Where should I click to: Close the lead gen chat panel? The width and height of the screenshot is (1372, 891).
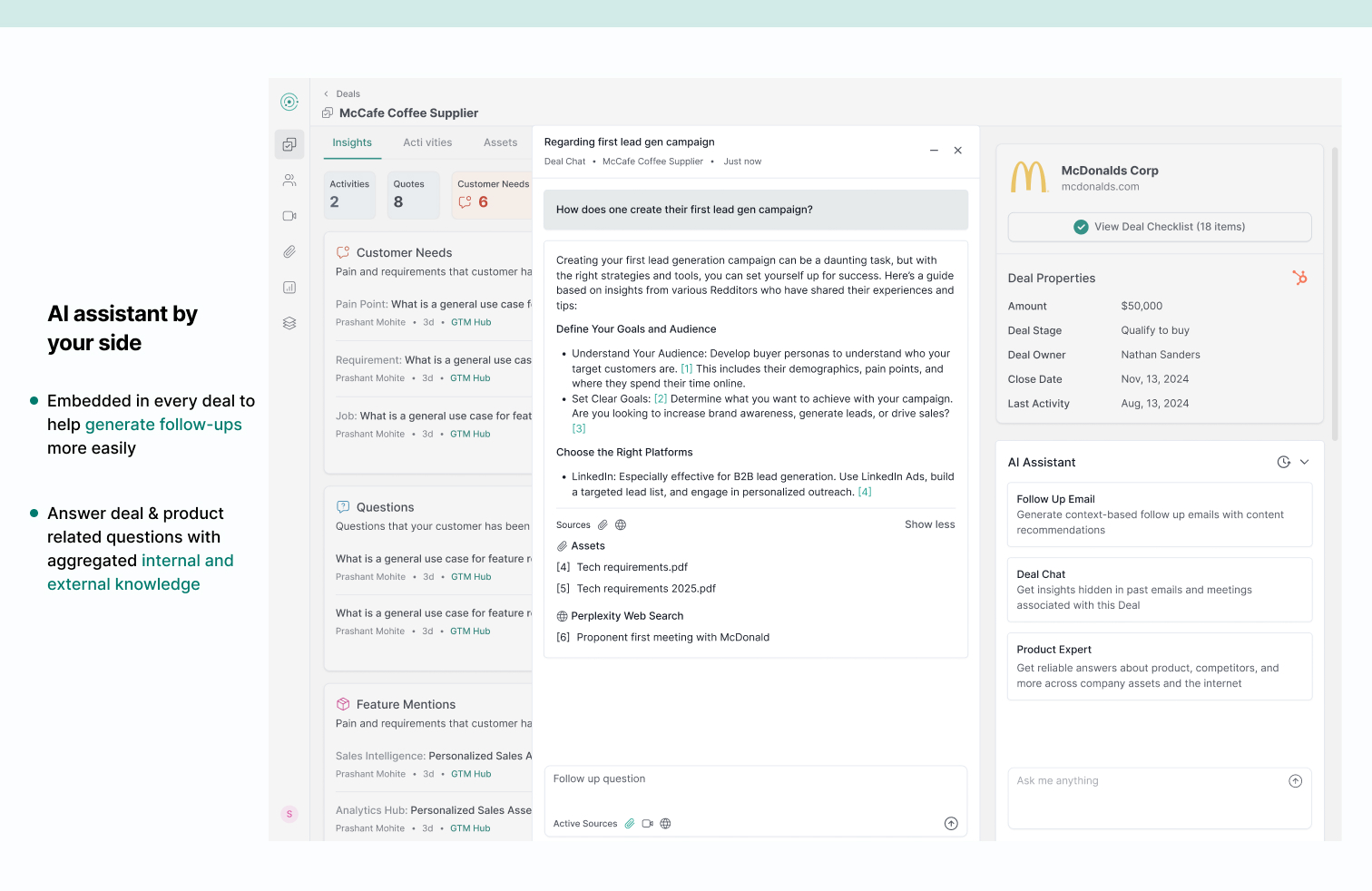[x=957, y=151]
